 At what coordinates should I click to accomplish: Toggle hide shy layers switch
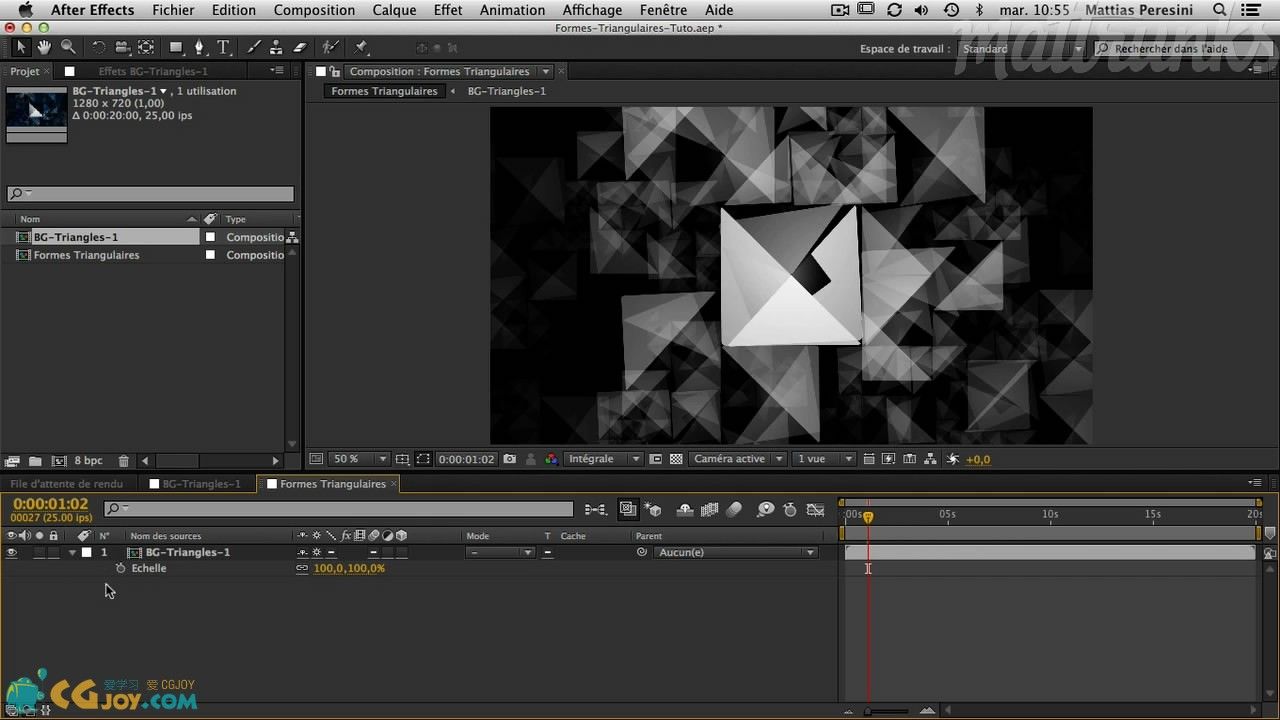pos(685,510)
